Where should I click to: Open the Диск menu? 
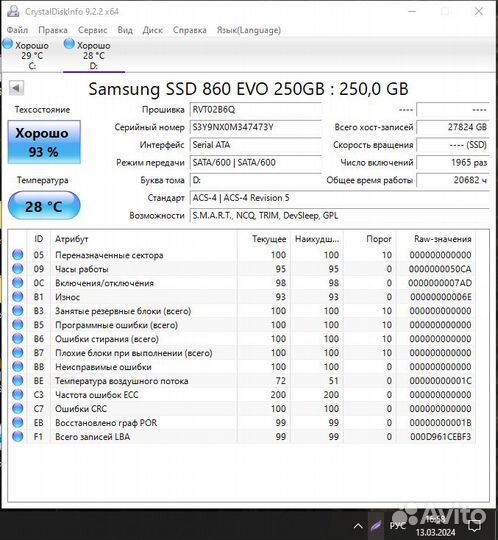(x=153, y=30)
